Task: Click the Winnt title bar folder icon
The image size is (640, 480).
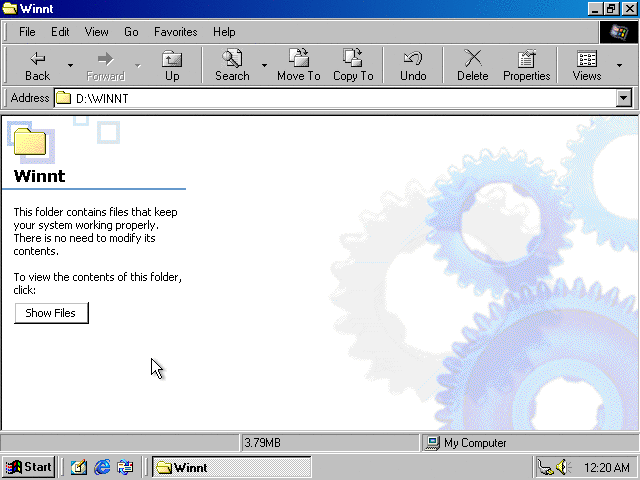Action: click(x=9, y=8)
